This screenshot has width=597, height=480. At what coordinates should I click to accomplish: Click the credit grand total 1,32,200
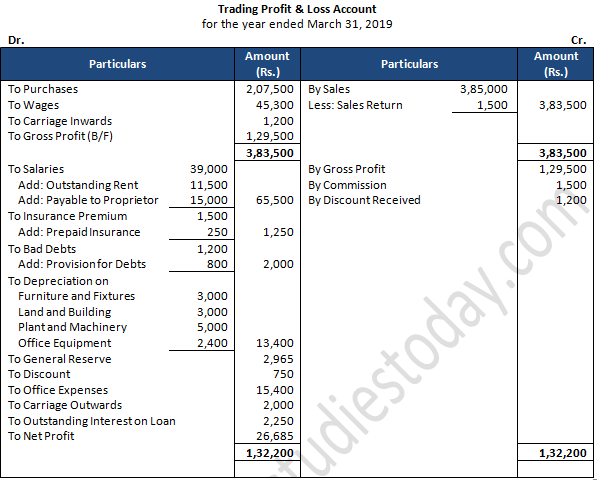click(x=563, y=453)
